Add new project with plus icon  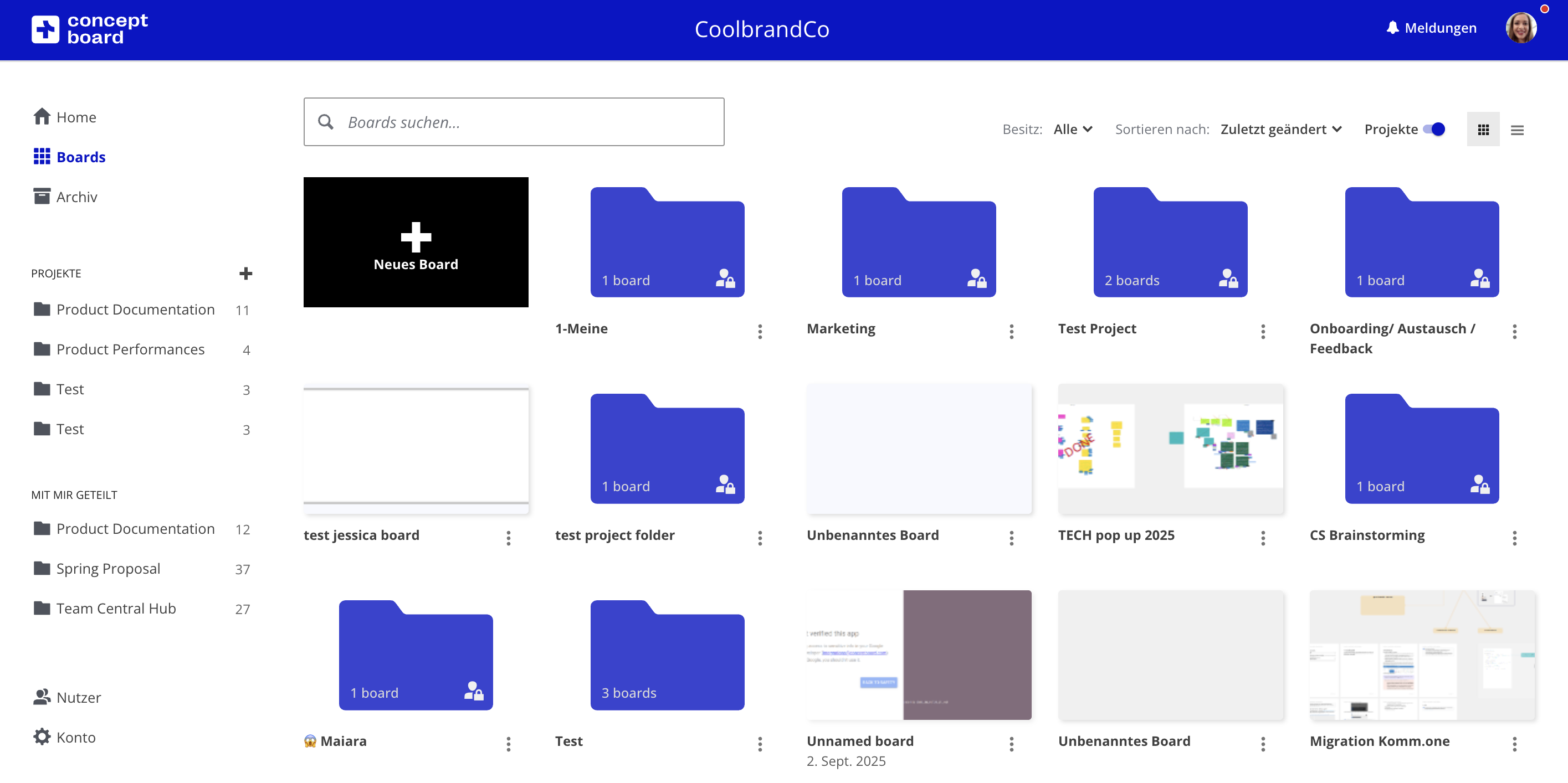click(245, 273)
